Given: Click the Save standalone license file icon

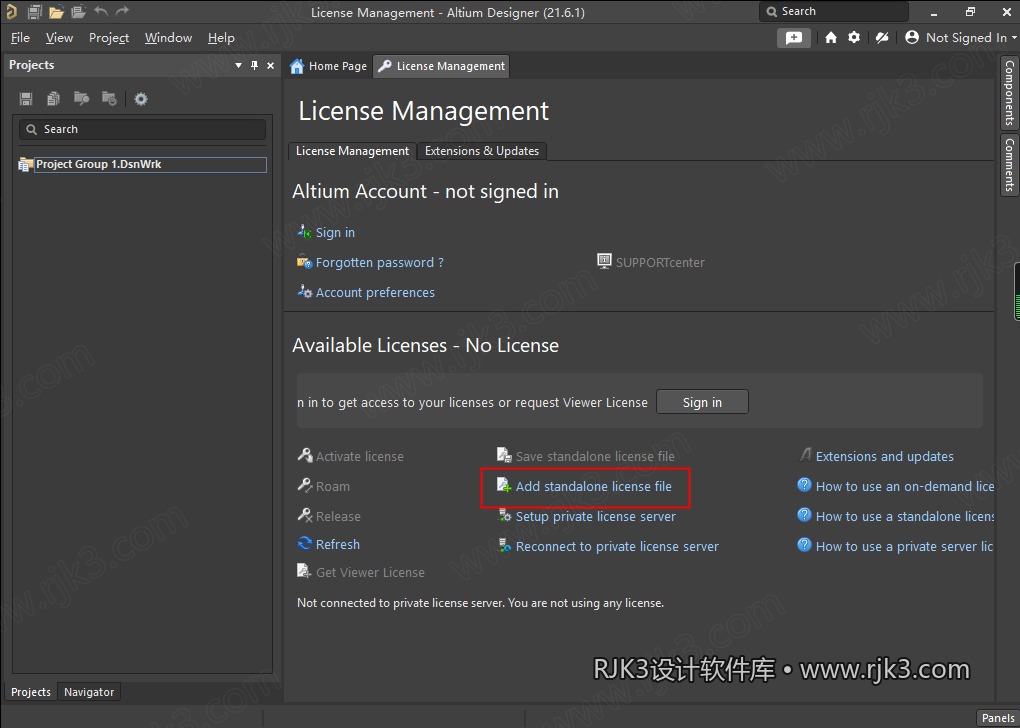Looking at the screenshot, I should pyautogui.click(x=504, y=455).
